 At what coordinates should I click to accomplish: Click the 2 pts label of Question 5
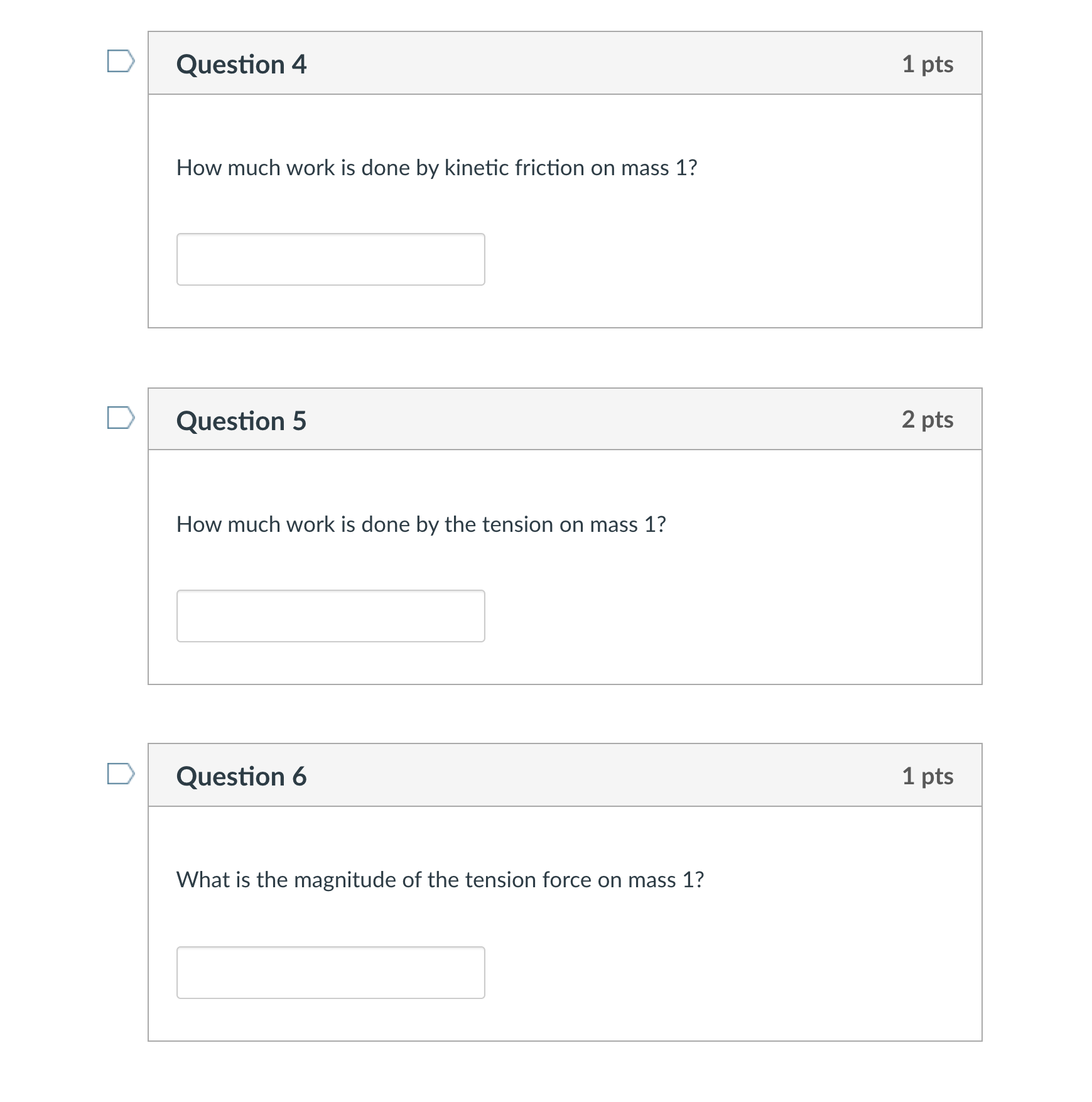point(927,420)
